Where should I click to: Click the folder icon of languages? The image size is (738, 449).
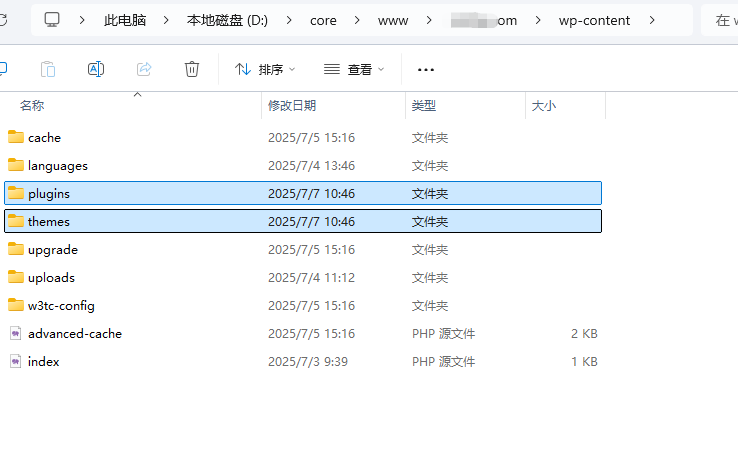point(16,165)
